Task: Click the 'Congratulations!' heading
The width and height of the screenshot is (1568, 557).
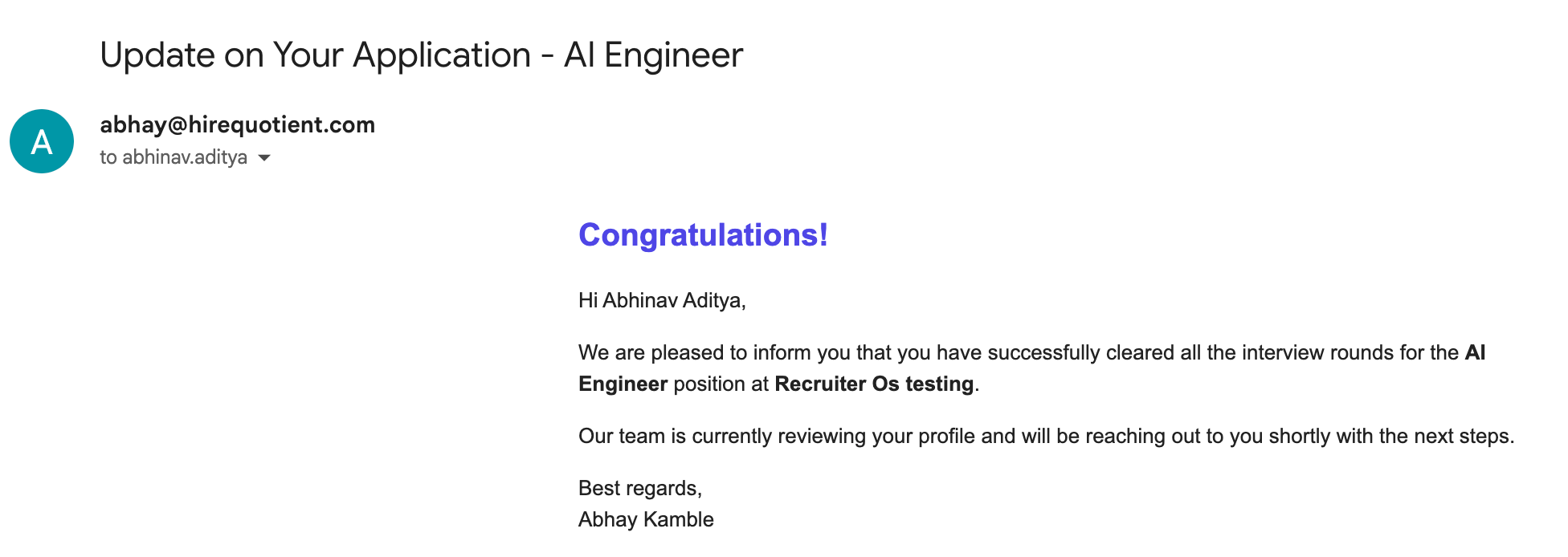Action: (x=703, y=235)
